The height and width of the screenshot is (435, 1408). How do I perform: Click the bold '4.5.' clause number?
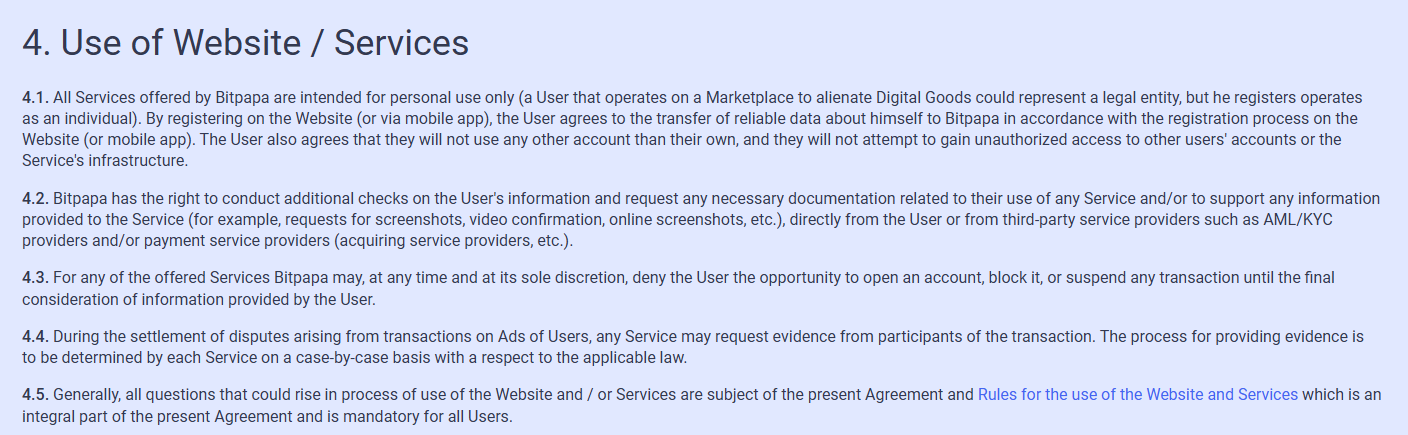coord(35,395)
